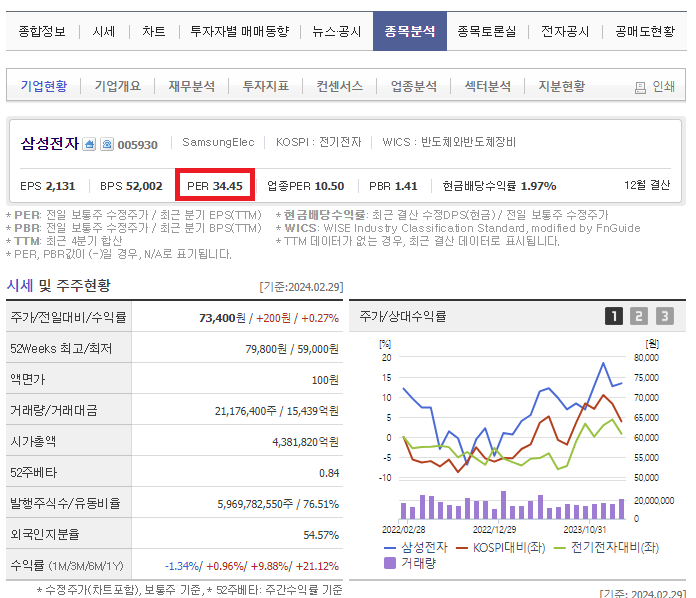Open the 뉴스·공시 tab

click(x=336, y=32)
